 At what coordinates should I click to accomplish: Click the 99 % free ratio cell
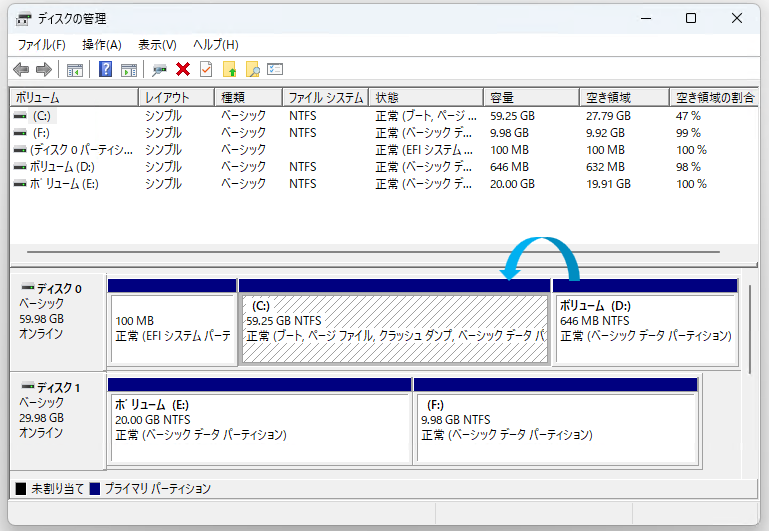(x=688, y=133)
